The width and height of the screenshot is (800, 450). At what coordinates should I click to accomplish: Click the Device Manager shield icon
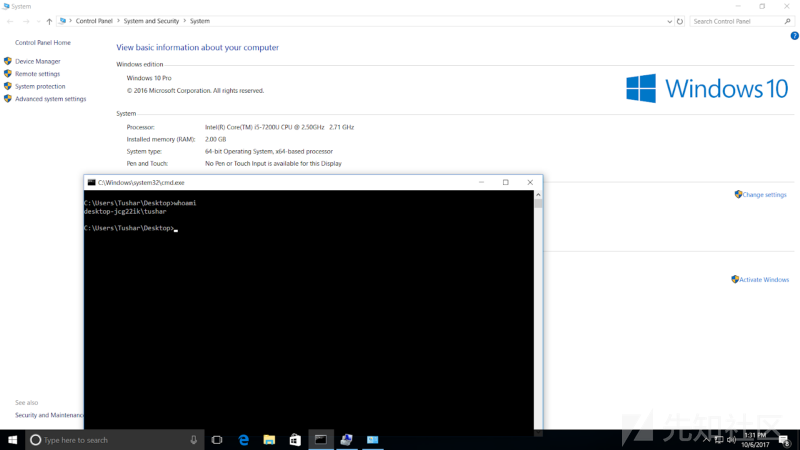point(8,61)
